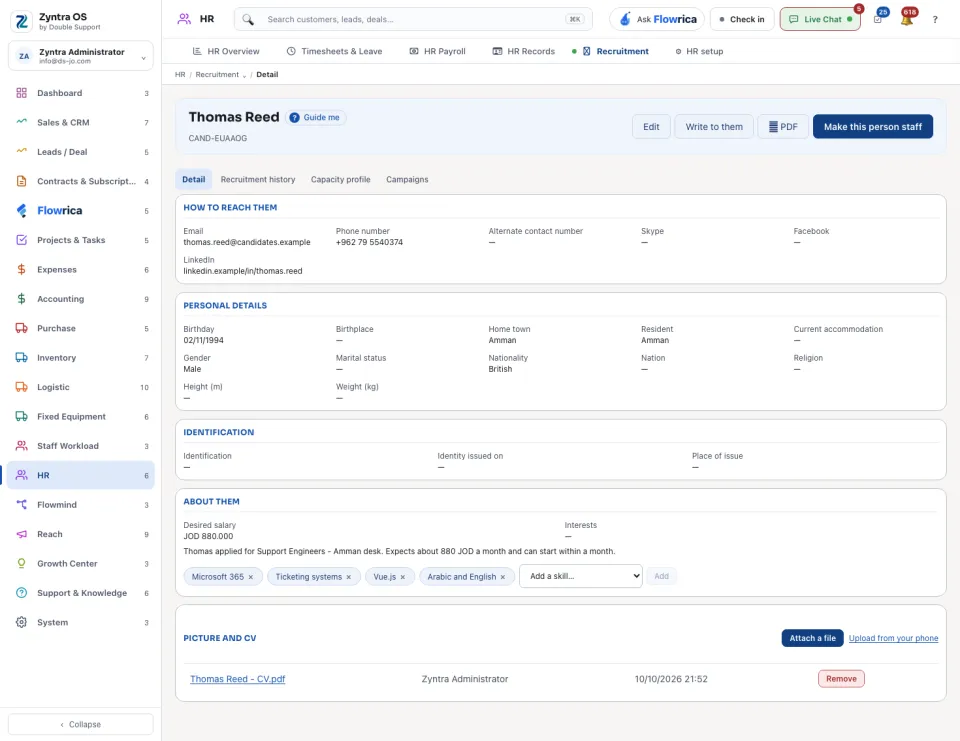
Task: Open the HR Records tab
Action: point(523,51)
